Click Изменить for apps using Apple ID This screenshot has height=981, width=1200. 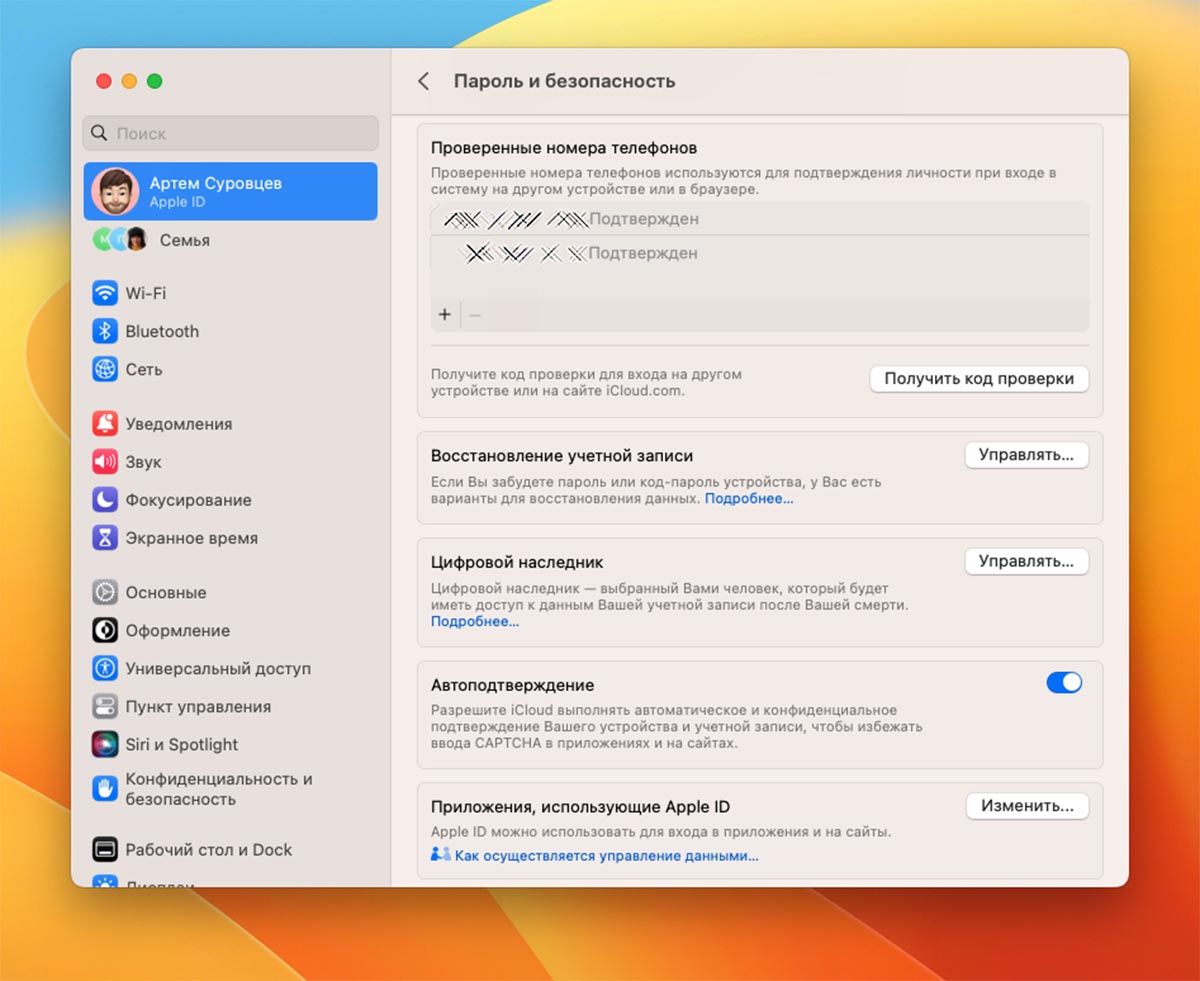pyautogui.click(x=1027, y=805)
